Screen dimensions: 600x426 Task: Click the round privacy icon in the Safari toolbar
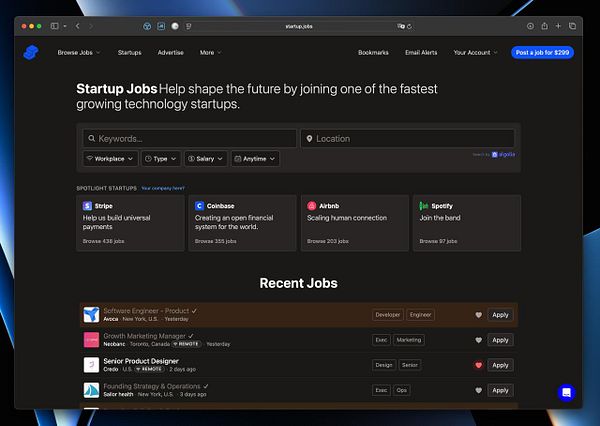tap(175, 26)
